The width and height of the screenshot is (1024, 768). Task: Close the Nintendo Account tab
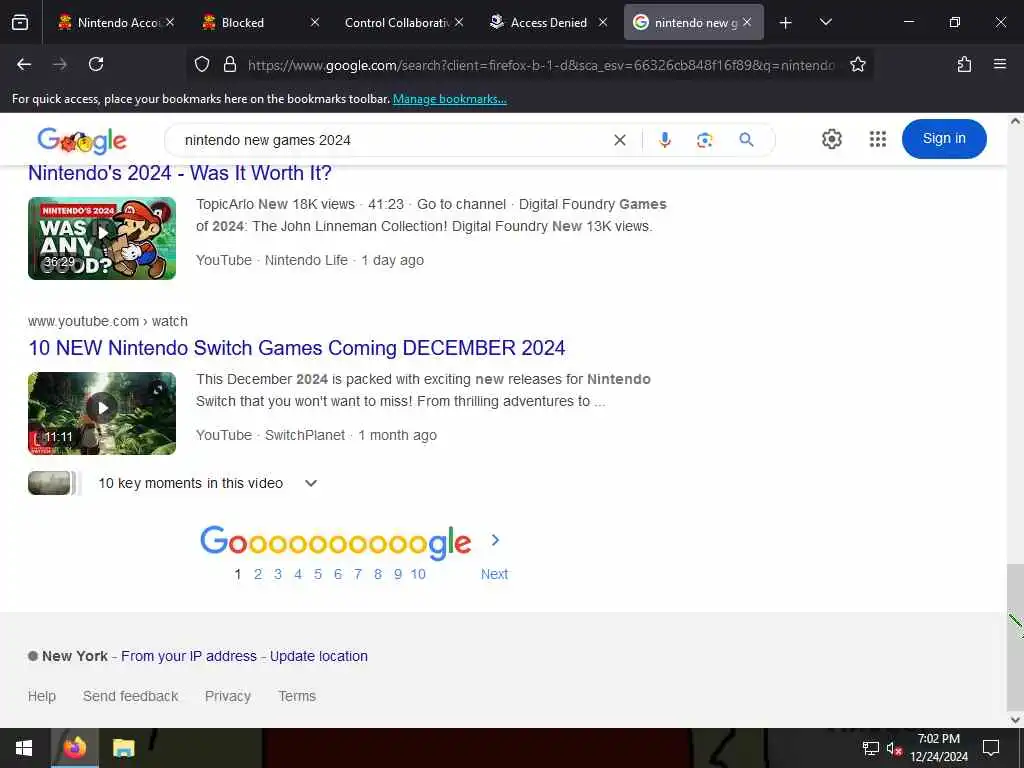point(170,22)
